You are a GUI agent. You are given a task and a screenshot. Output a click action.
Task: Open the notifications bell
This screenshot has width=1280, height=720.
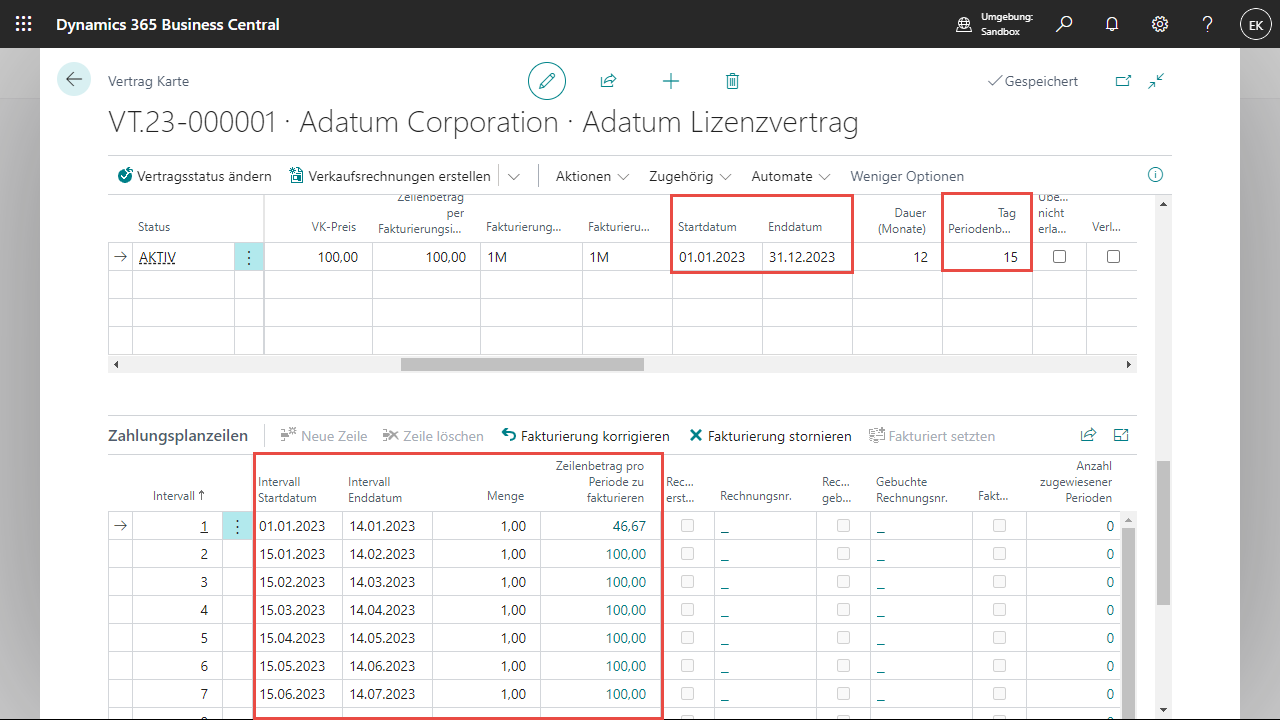click(1112, 24)
